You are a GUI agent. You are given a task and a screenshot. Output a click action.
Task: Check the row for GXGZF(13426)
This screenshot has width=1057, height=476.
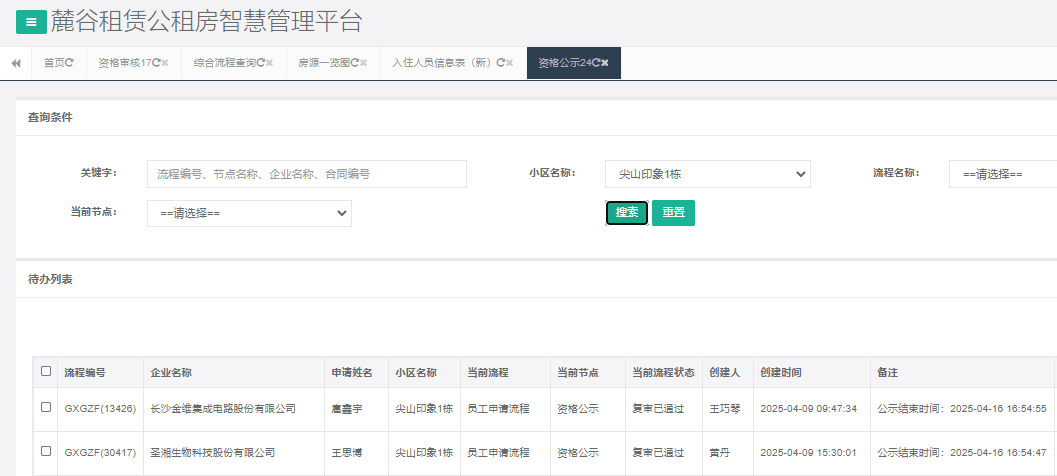(x=46, y=407)
